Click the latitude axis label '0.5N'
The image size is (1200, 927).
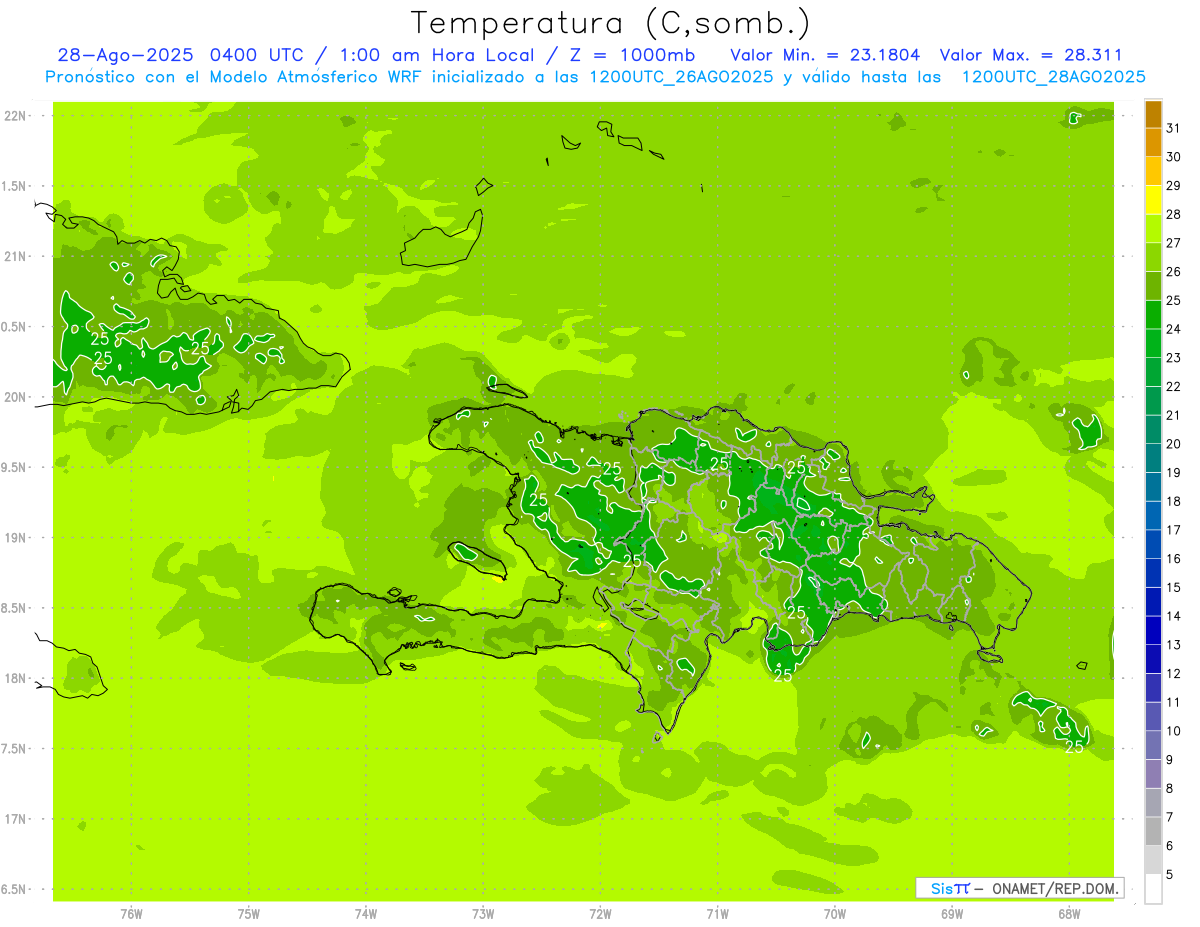point(15,327)
